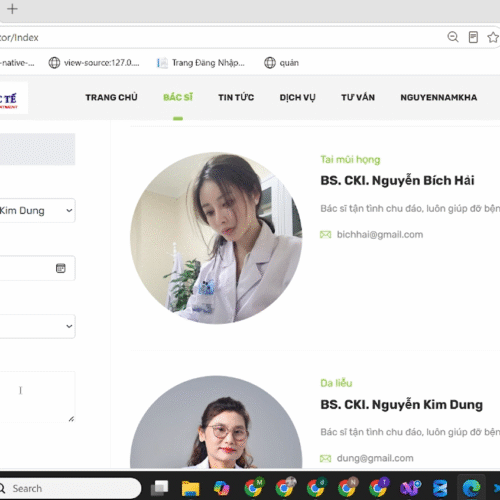Click the bichhai@gmail.com email address
This screenshot has width=500, height=500.
click(x=380, y=235)
